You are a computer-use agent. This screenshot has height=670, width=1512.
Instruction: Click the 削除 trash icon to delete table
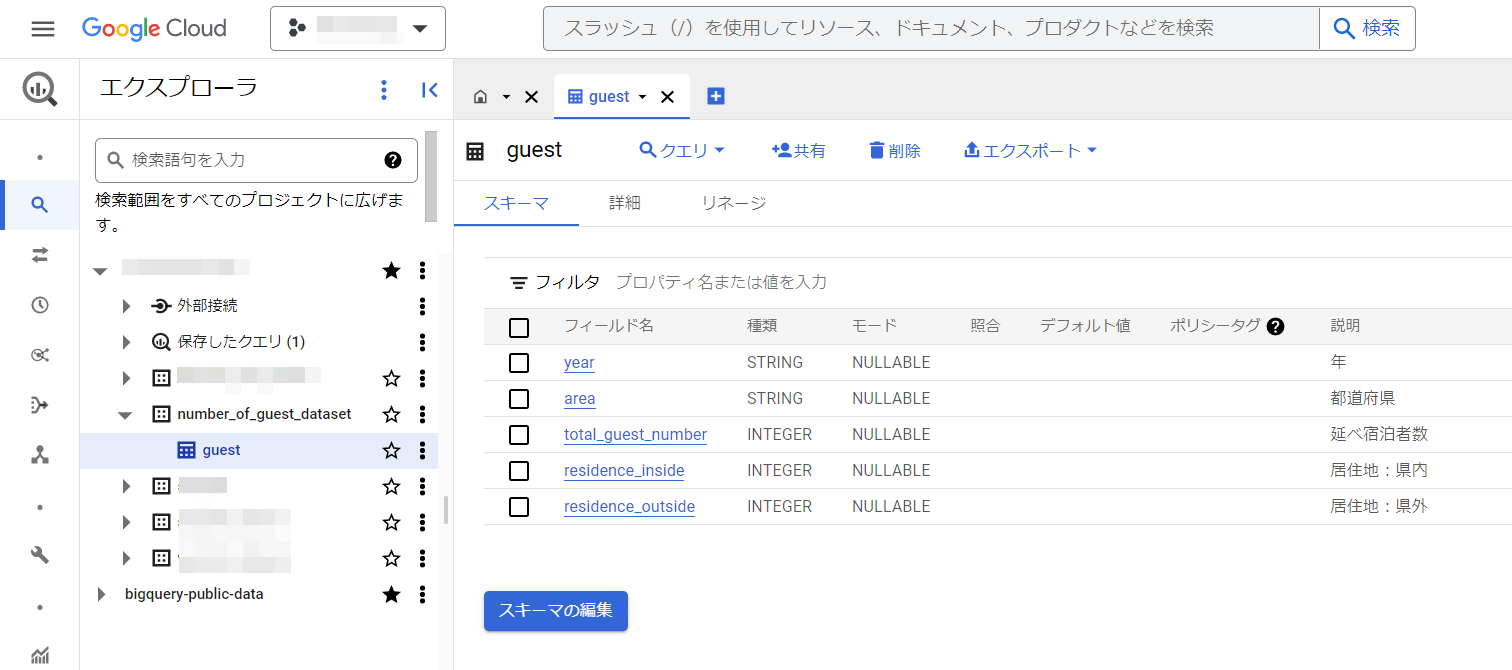tap(893, 150)
